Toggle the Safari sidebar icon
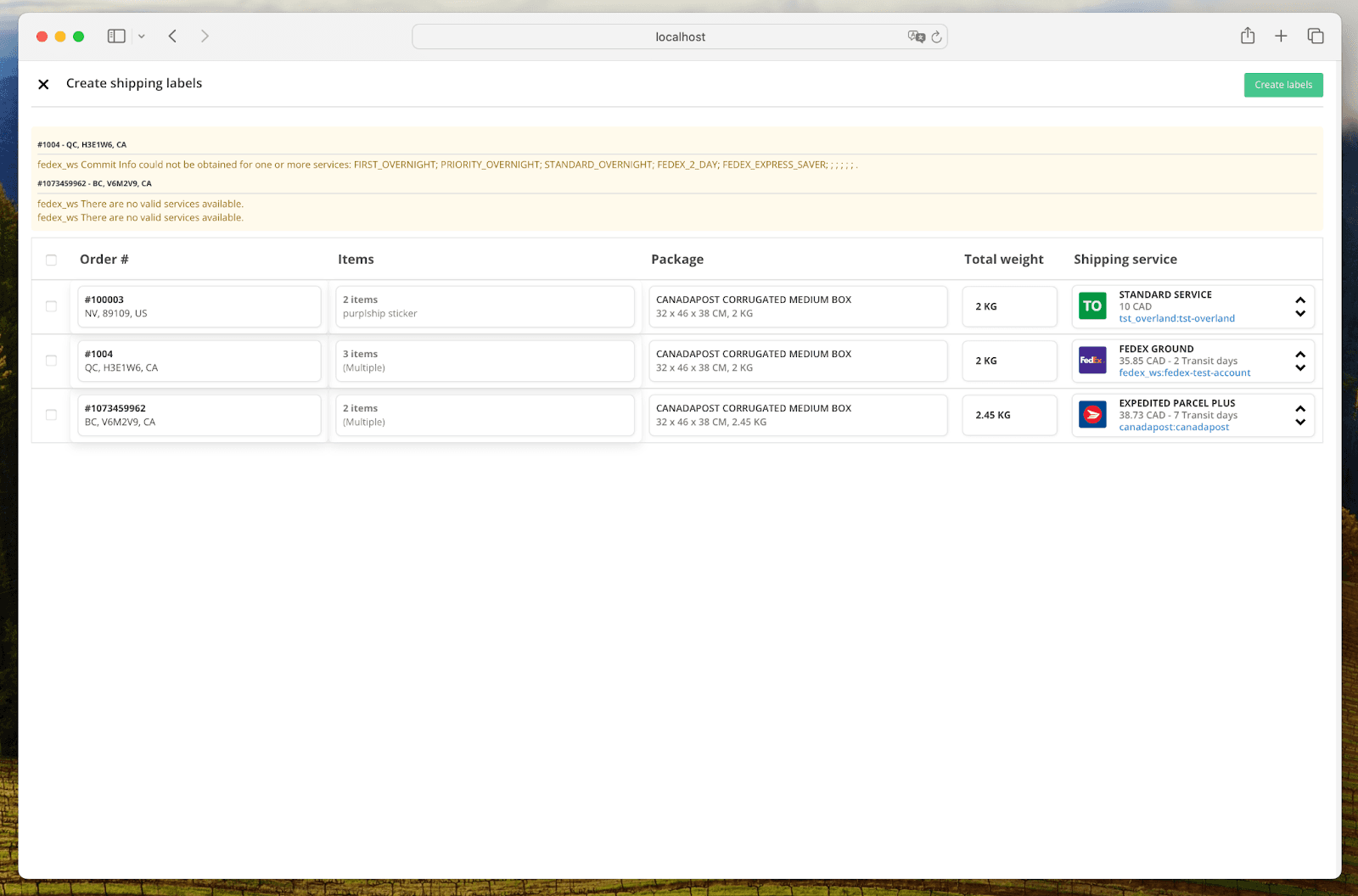1358x896 pixels. tap(116, 36)
